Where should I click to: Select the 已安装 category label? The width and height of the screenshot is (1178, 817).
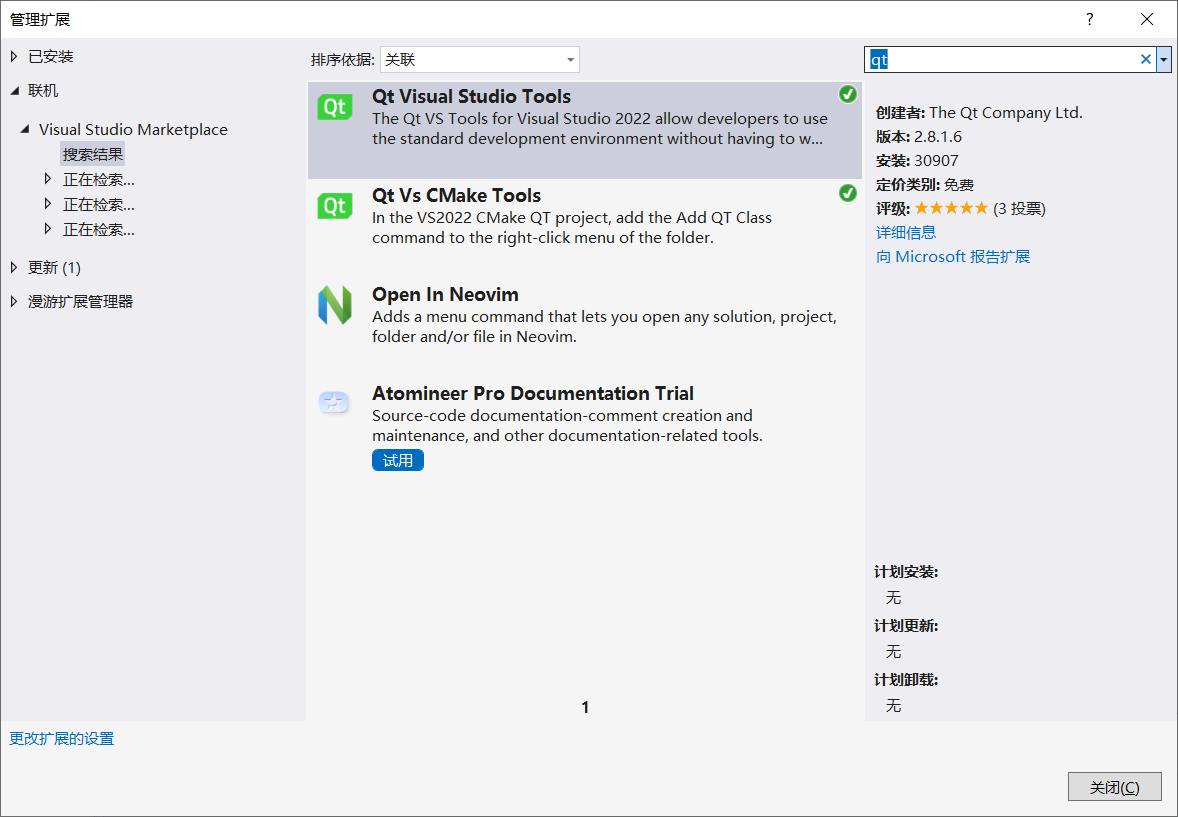coord(50,56)
